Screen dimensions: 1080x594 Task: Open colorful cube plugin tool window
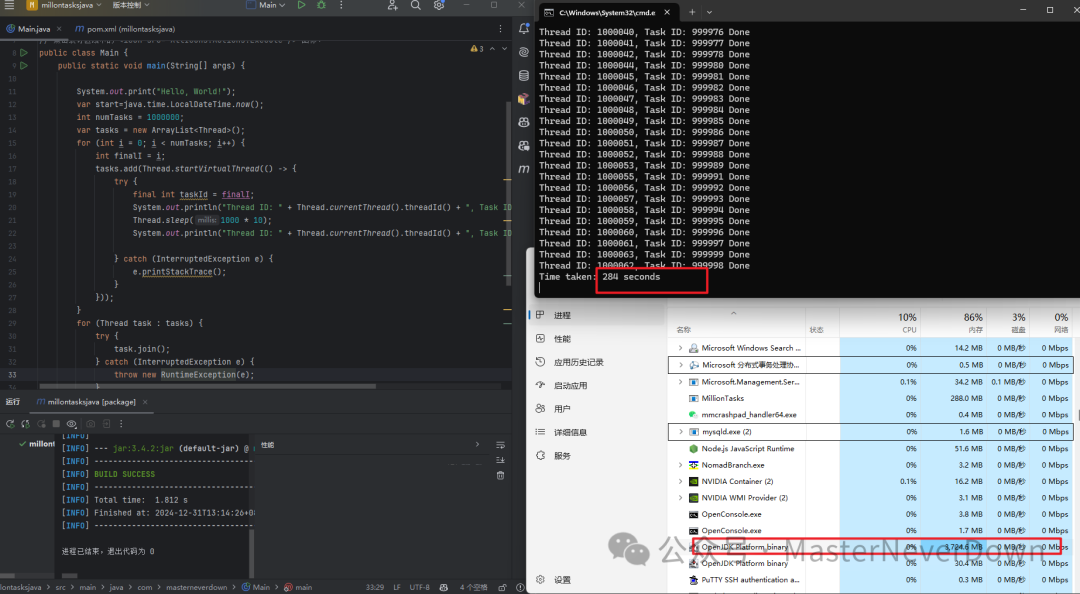[523, 99]
